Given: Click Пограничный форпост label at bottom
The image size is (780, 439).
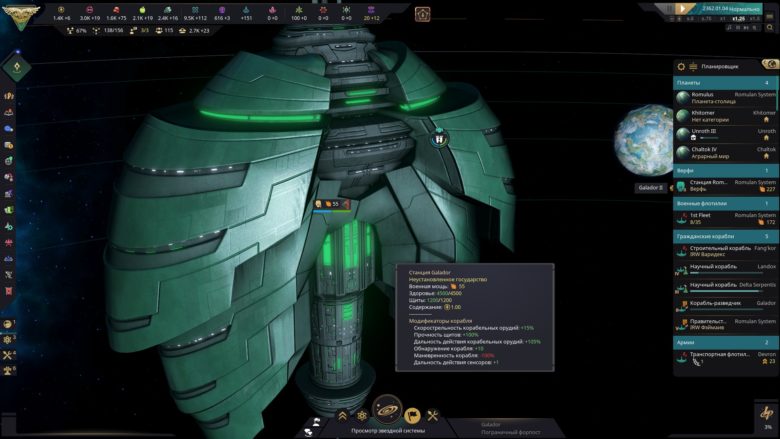Looking at the screenshot, I should [510, 433].
